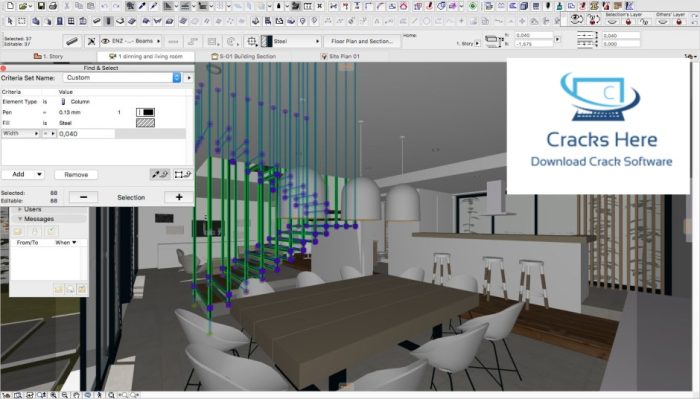700x399 pixels.
Task: Click the Copy icon in top toolbar
Action: coord(79,6)
